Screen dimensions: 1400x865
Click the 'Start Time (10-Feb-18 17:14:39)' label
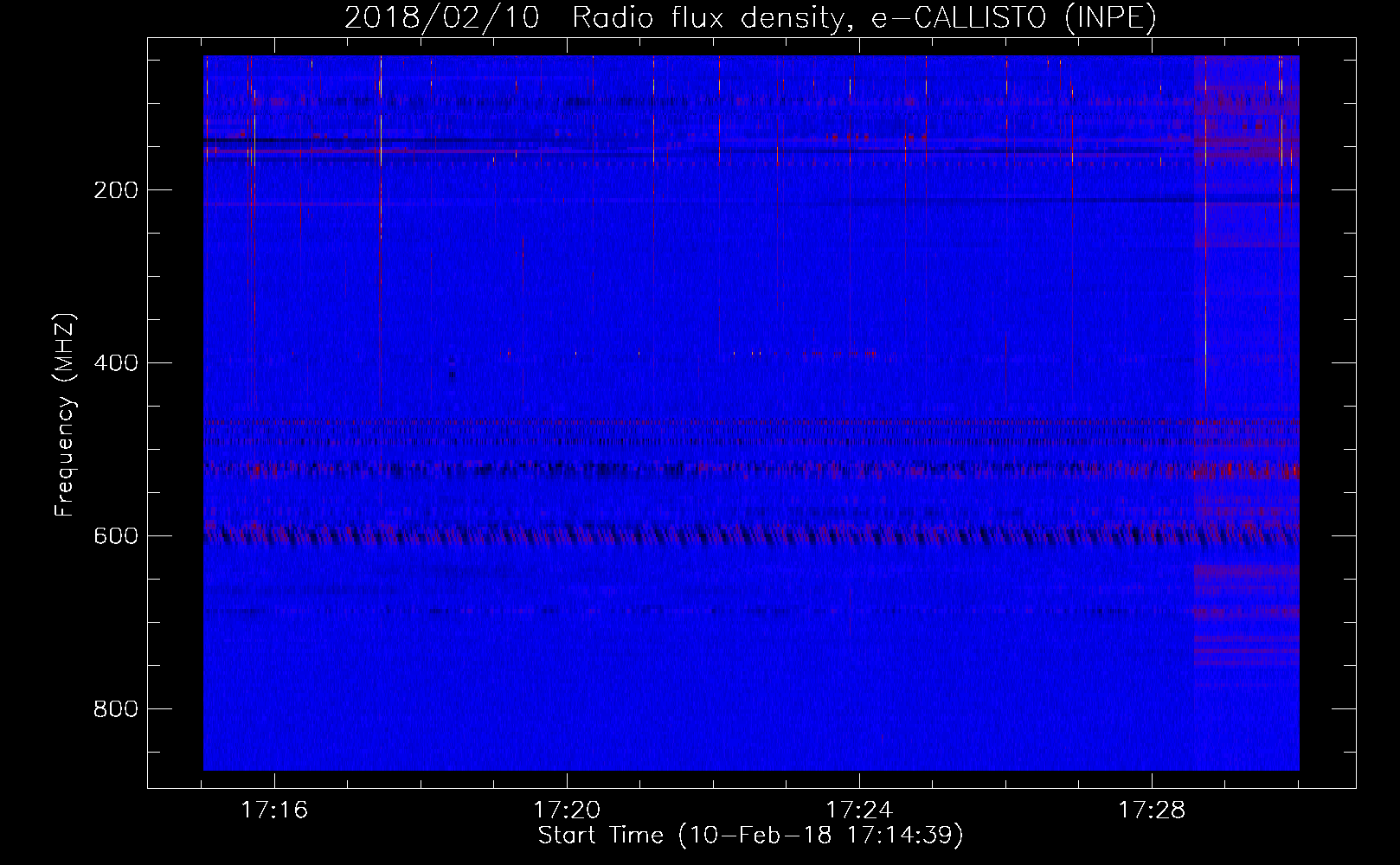[x=750, y=836]
